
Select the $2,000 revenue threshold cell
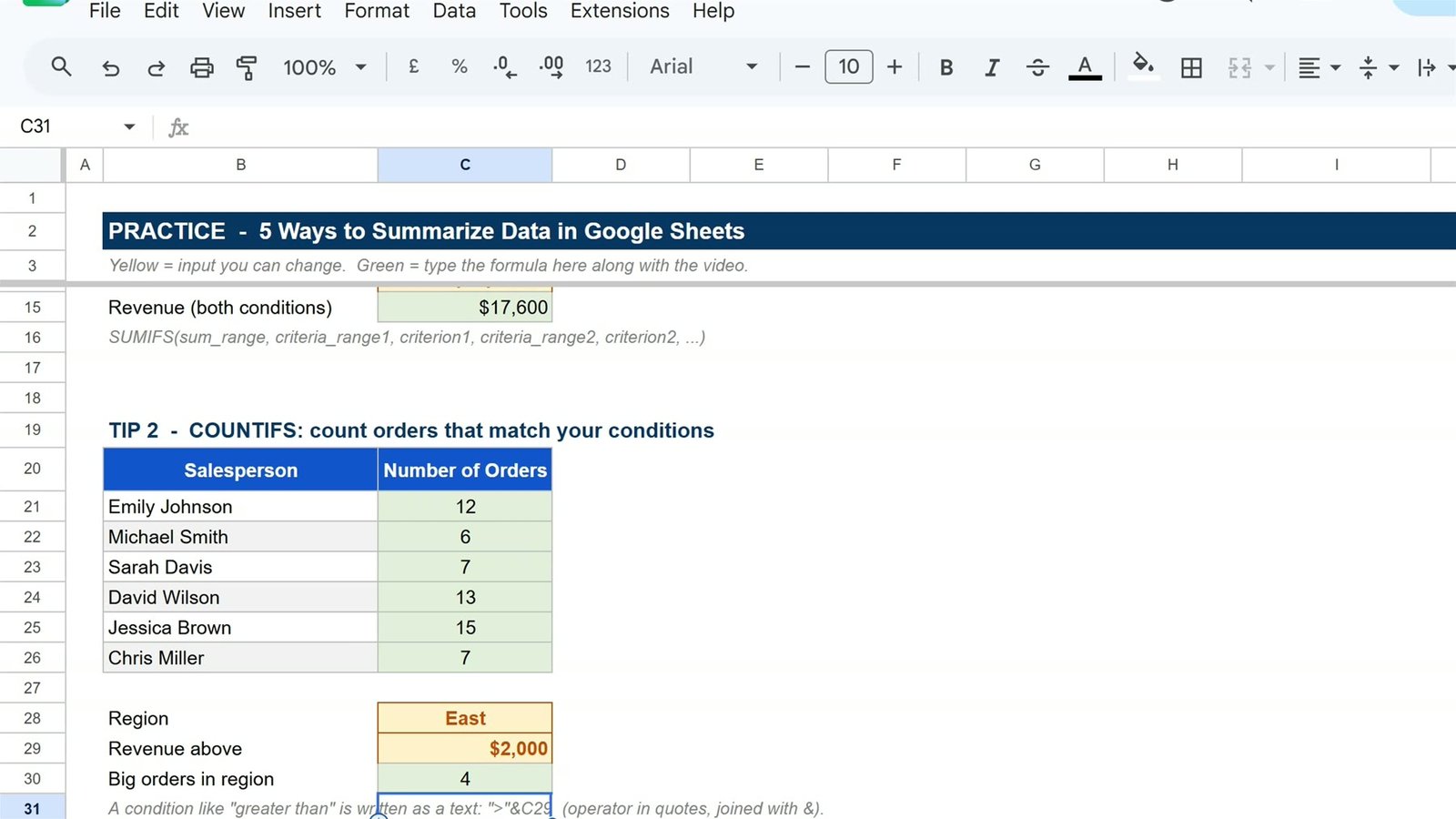465,748
